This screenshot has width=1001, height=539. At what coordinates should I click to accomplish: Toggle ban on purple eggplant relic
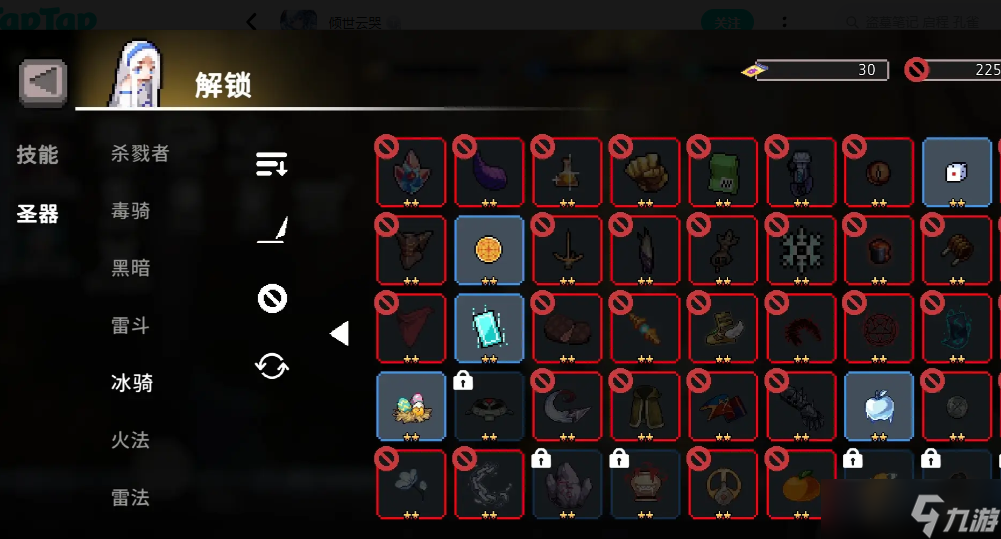click(489, 172)
